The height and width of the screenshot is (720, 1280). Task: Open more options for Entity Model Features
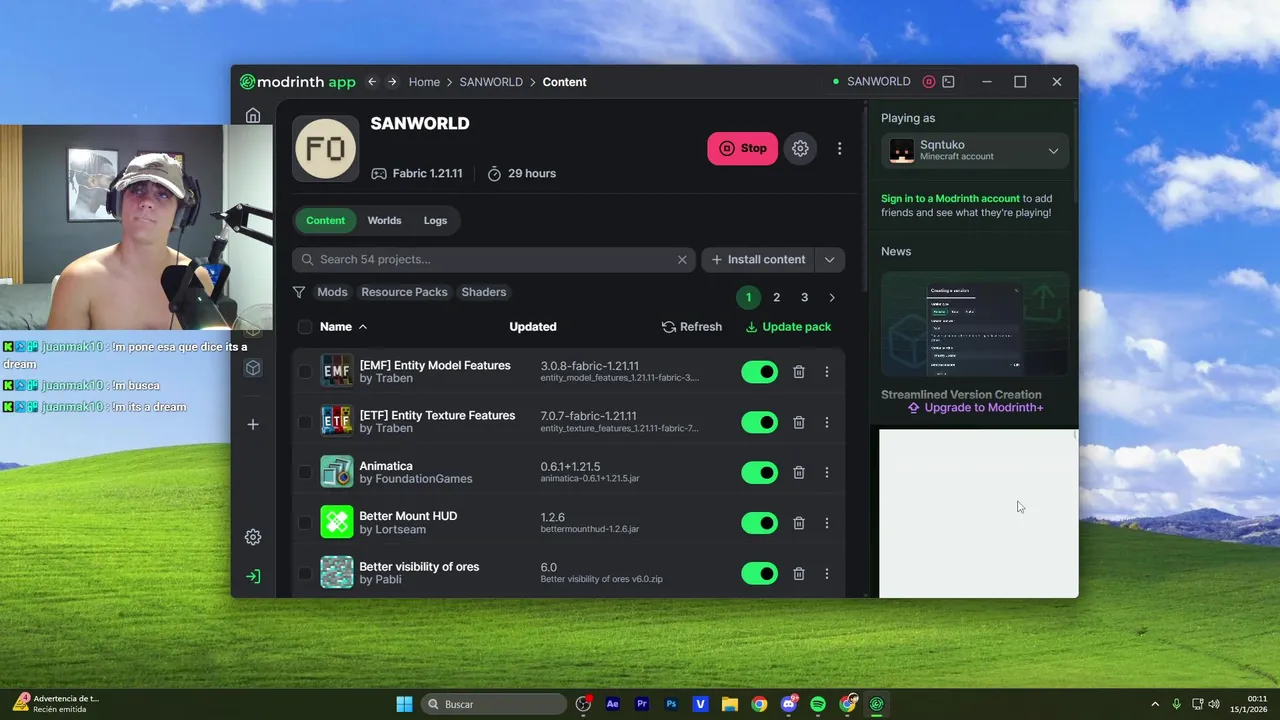(826, 372)
